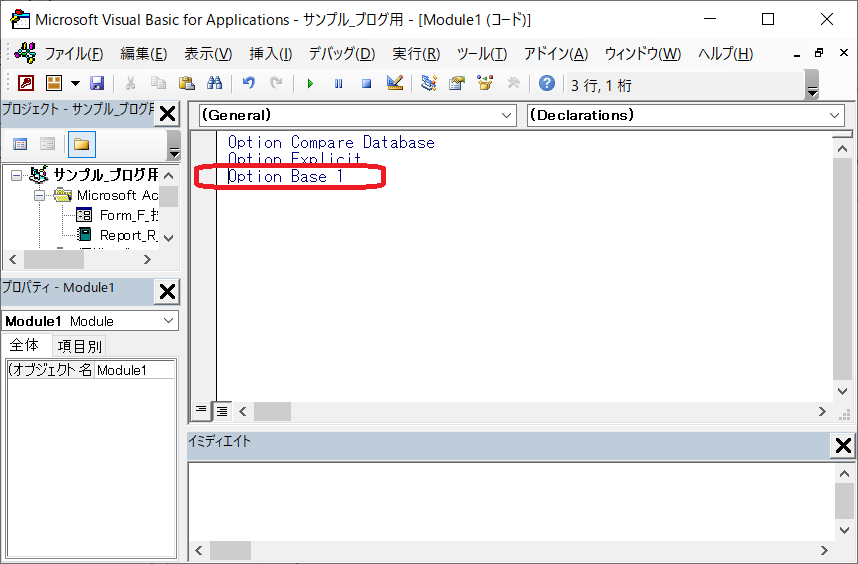Image resolution: width=858 pixels, height=564 pixels.
Task: Toggle Folders view in project panel
Action: [81, 144]
